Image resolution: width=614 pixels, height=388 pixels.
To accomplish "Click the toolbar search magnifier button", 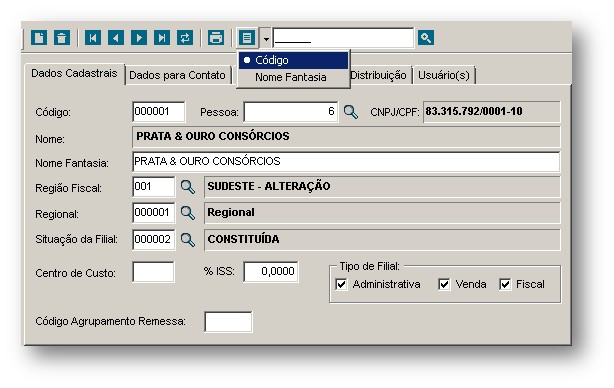I will (x=426, y=38).
